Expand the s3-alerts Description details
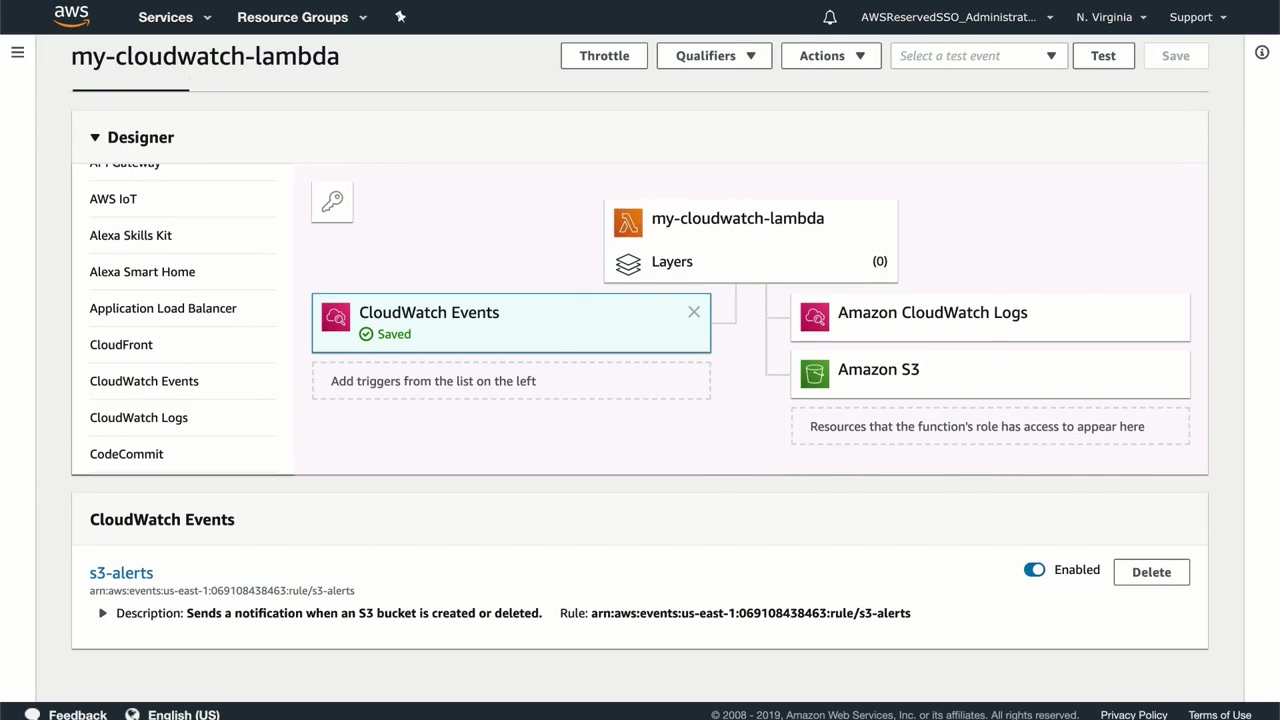This screenshot has height=720, width=1280. tap(102, 613)
